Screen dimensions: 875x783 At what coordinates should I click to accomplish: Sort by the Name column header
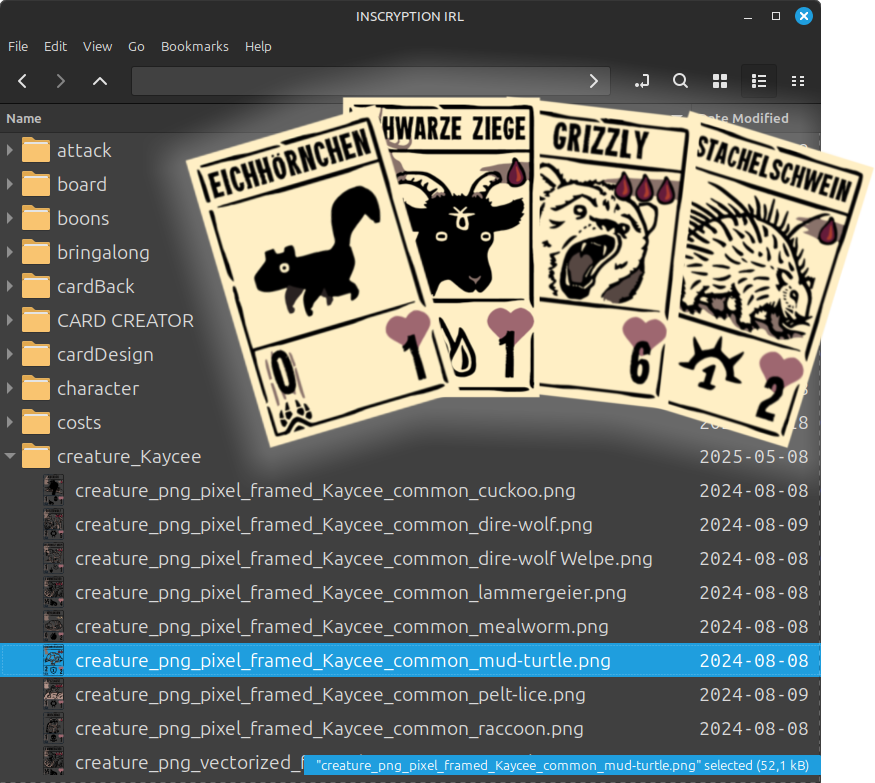click(x=24, y=118)
